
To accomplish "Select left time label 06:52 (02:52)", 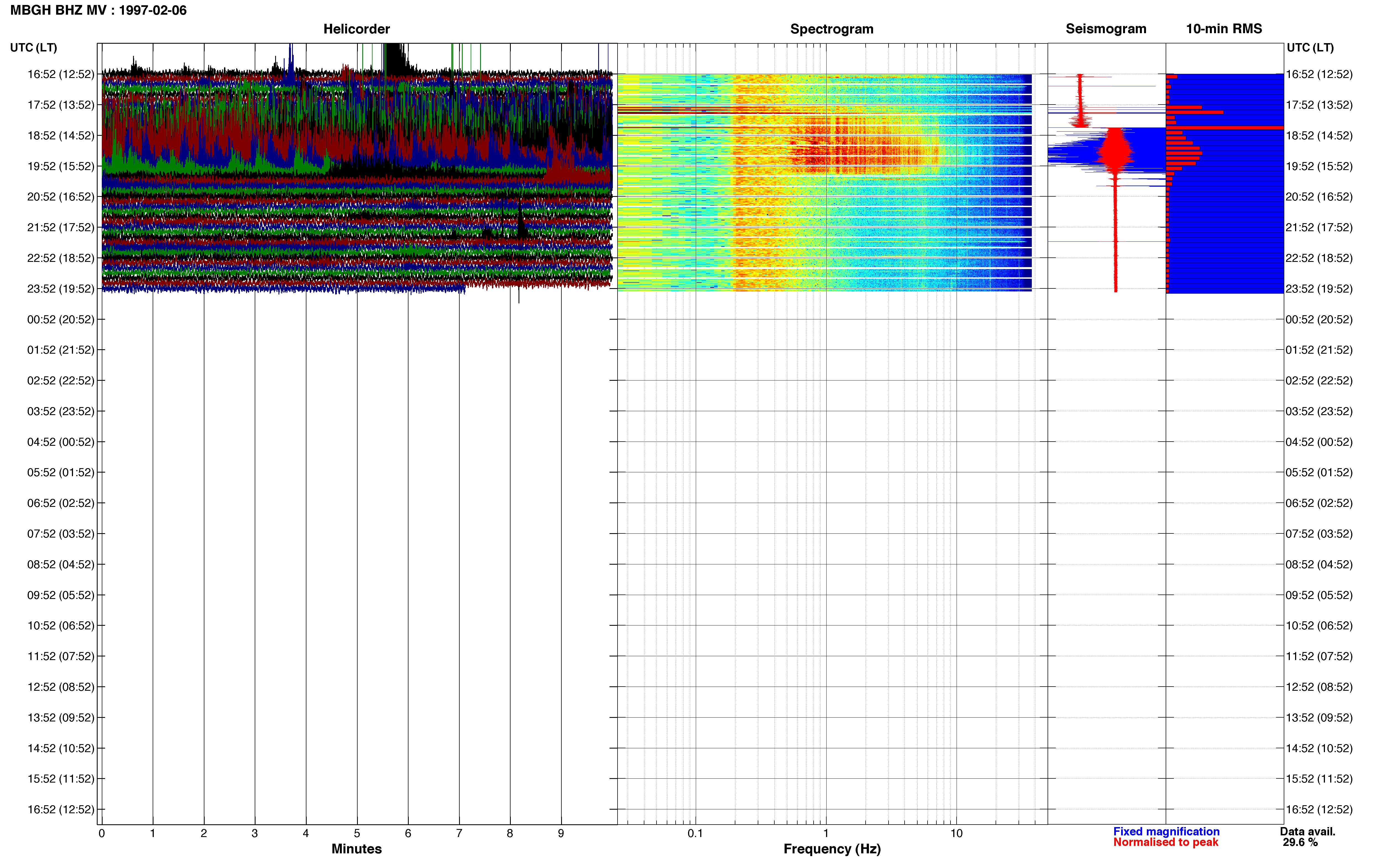I will (61, 503).
